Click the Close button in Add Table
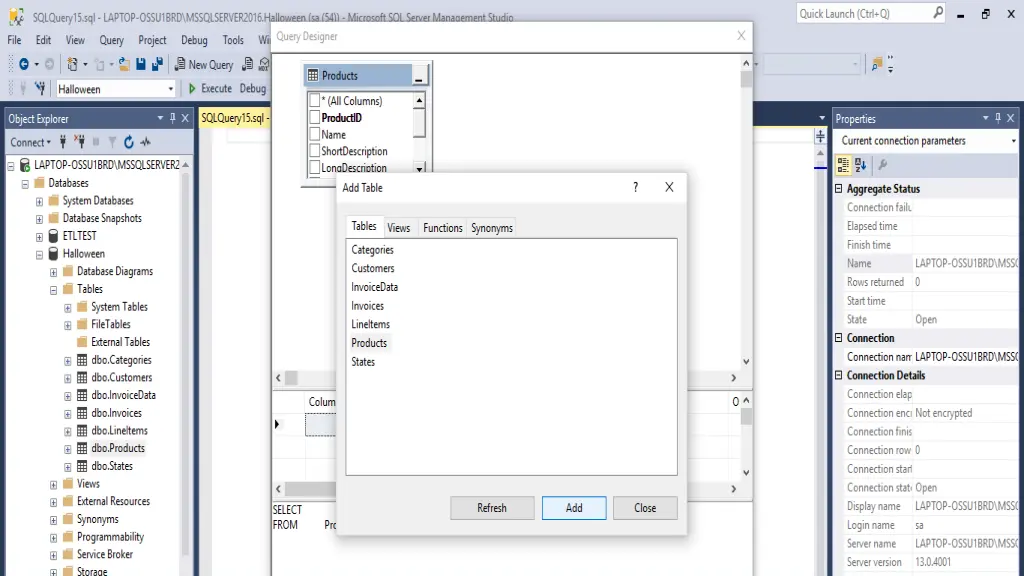The width and height of the screenshot is (1024, 576). pos(645,507)
